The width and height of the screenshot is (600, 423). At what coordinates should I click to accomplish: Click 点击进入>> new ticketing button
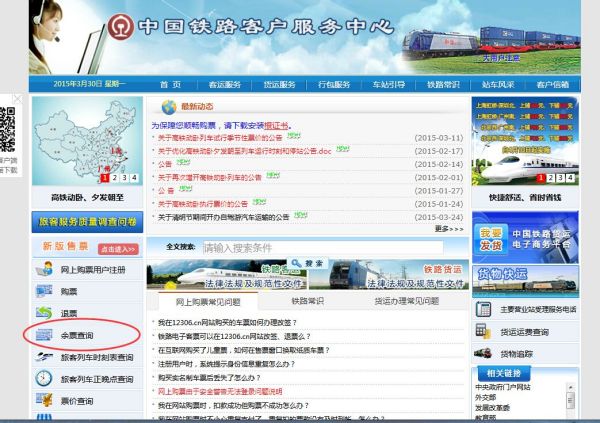118,249
